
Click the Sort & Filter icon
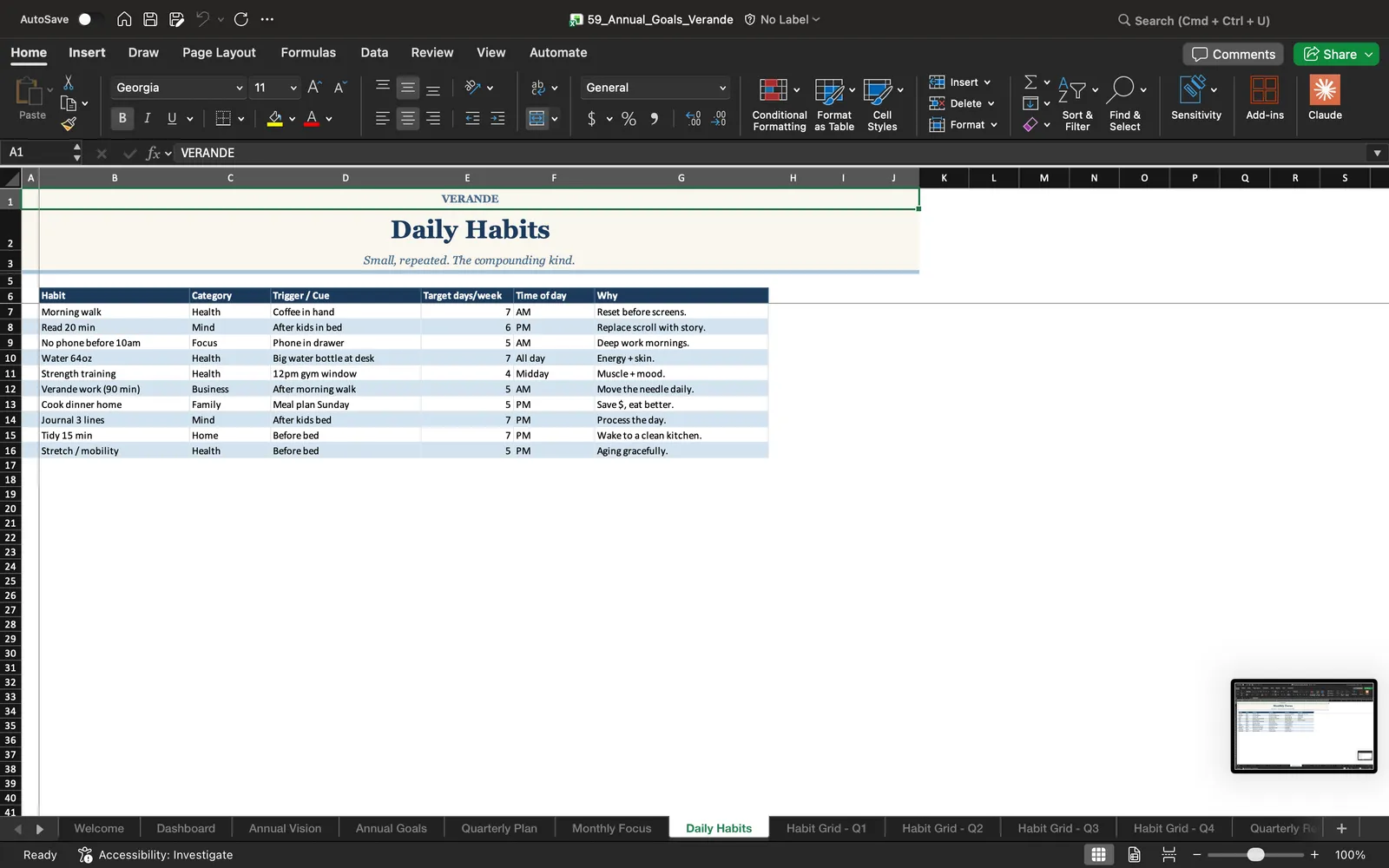click(1072, 90)
